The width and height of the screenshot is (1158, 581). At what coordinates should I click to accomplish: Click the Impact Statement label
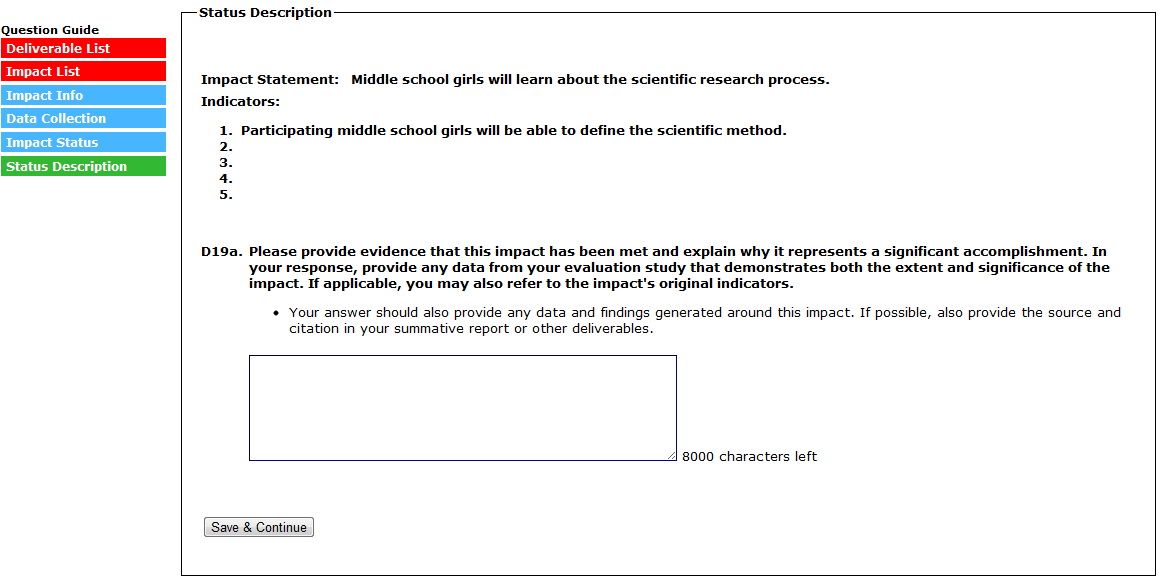(x=270, y=80)
